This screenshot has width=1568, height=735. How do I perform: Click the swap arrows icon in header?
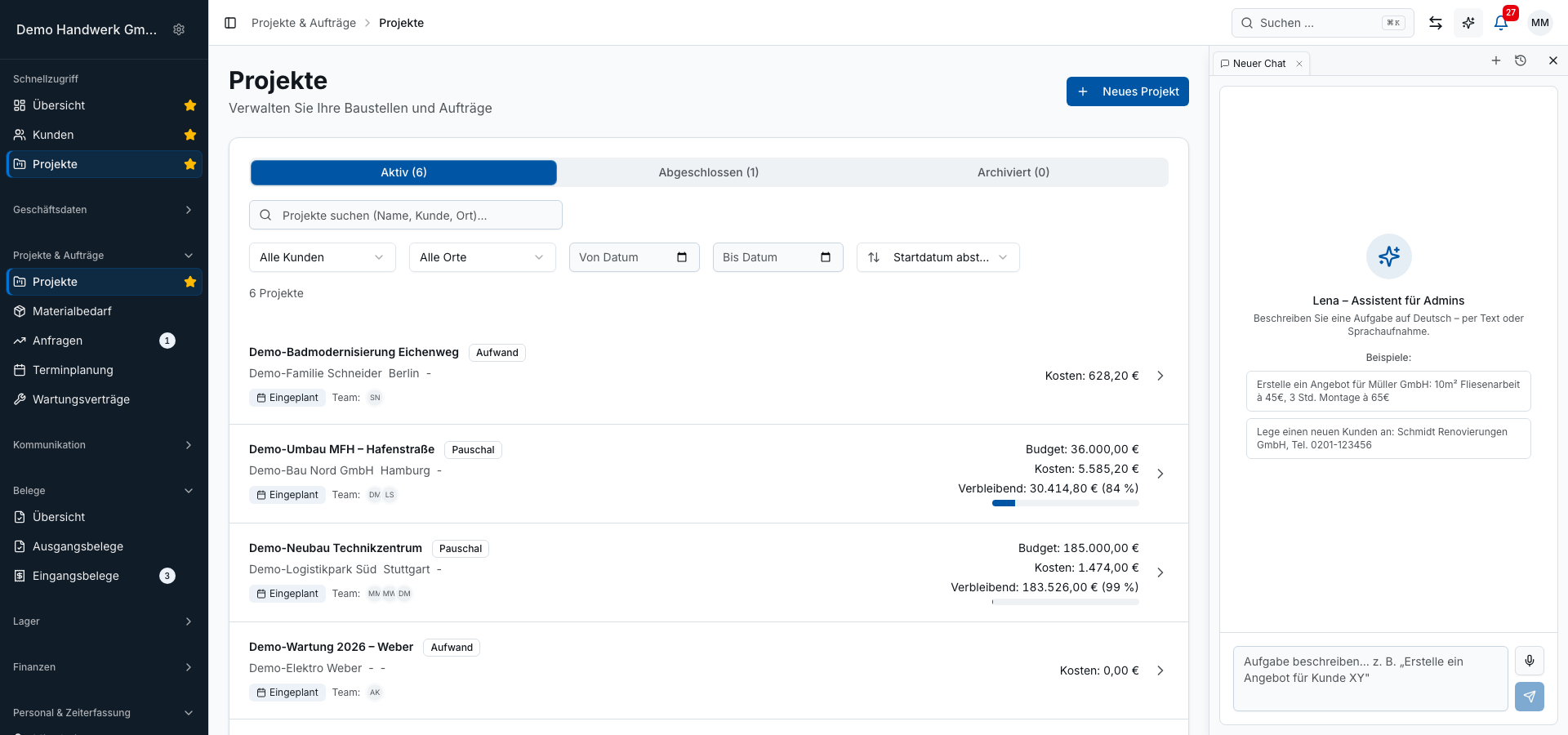[x=1436, y=23]
